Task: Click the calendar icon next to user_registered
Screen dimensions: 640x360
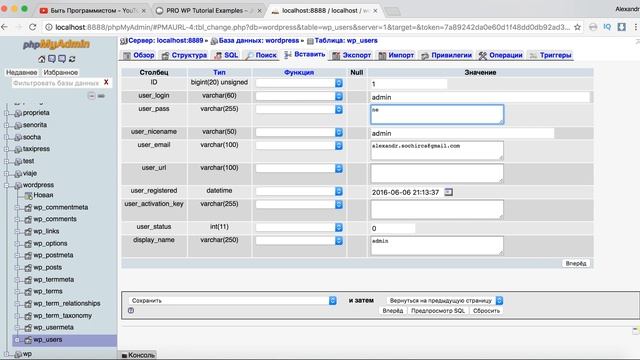Action: pos(449,192)
